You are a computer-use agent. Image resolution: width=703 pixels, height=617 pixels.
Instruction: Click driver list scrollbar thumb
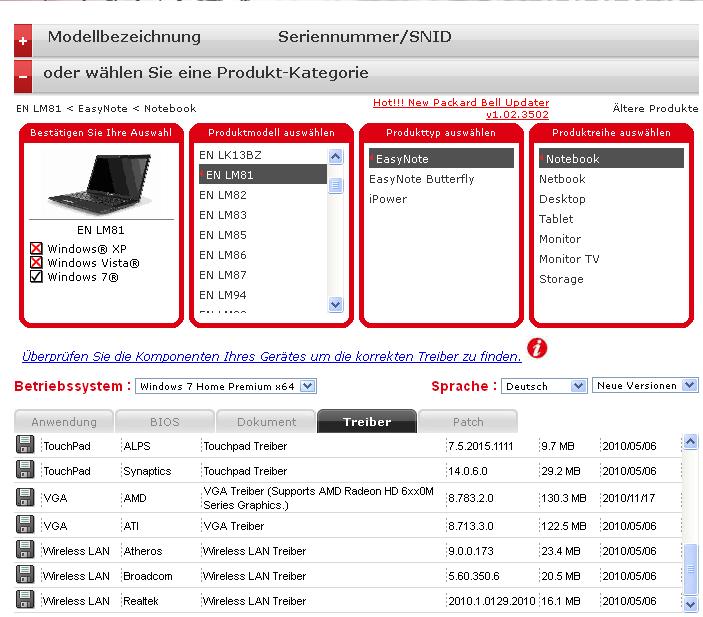tap(690, 569)
